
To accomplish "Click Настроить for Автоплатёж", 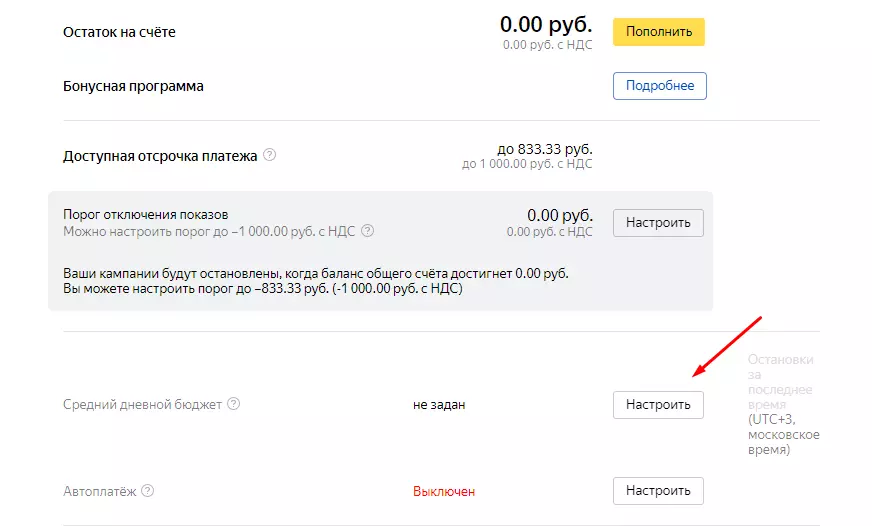I will (658, 490).
